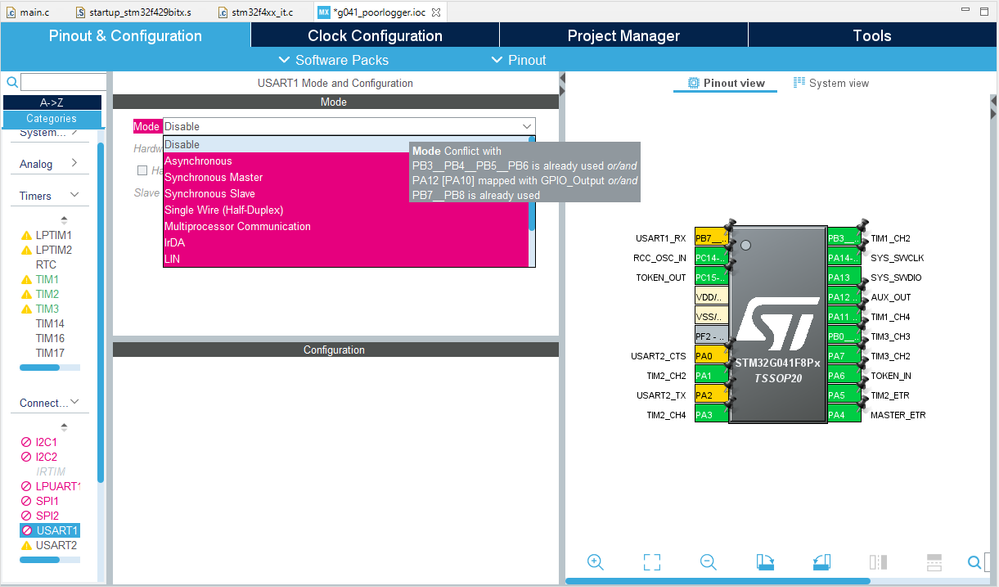Expand the System category chevron
999x587 pixels.
point(75,132)
